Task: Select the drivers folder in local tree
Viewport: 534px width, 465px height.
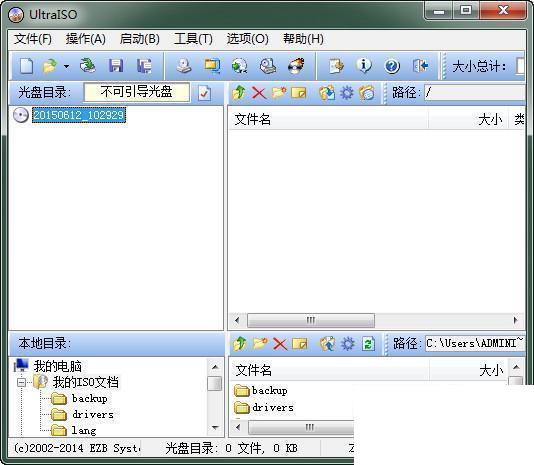Action: [92, 415]
